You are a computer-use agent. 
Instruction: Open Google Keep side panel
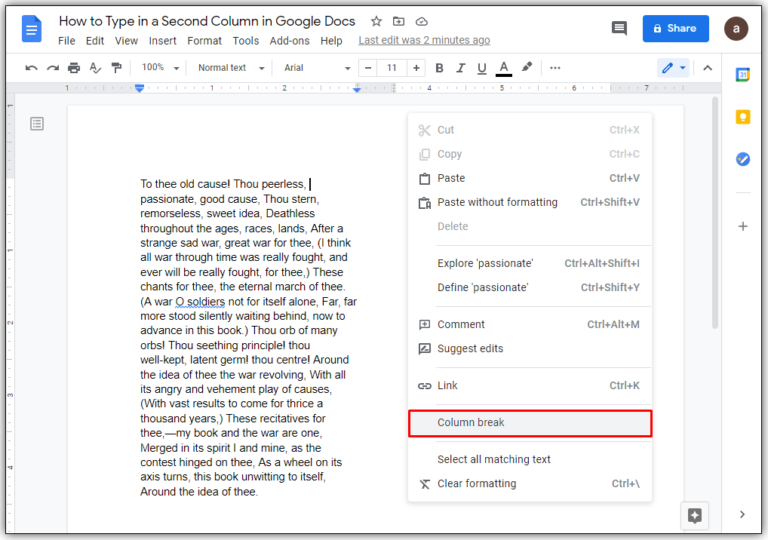click(743, 117)
